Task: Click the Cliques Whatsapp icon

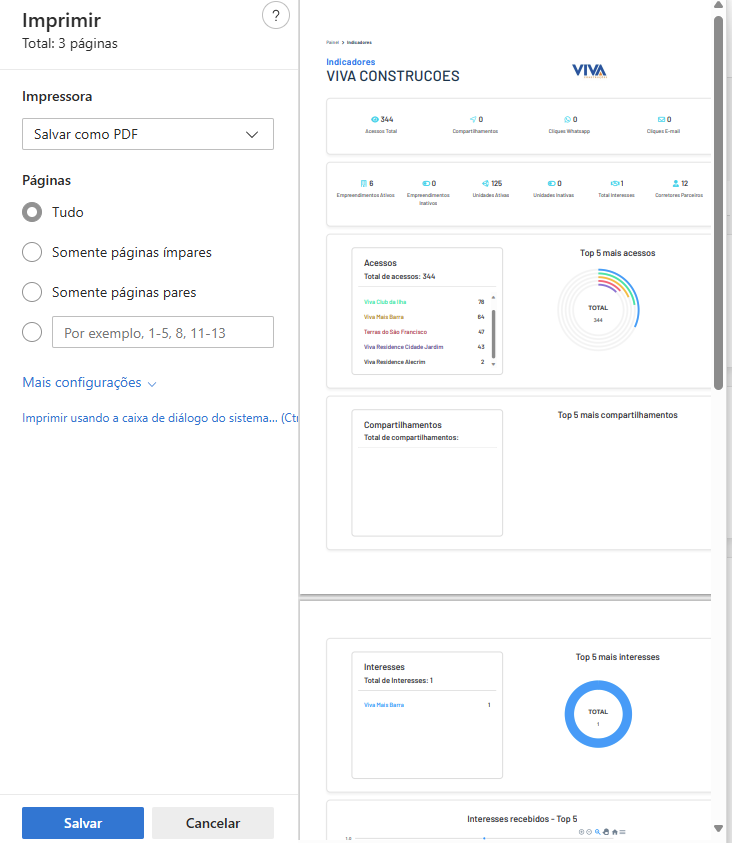Action: 567,119
